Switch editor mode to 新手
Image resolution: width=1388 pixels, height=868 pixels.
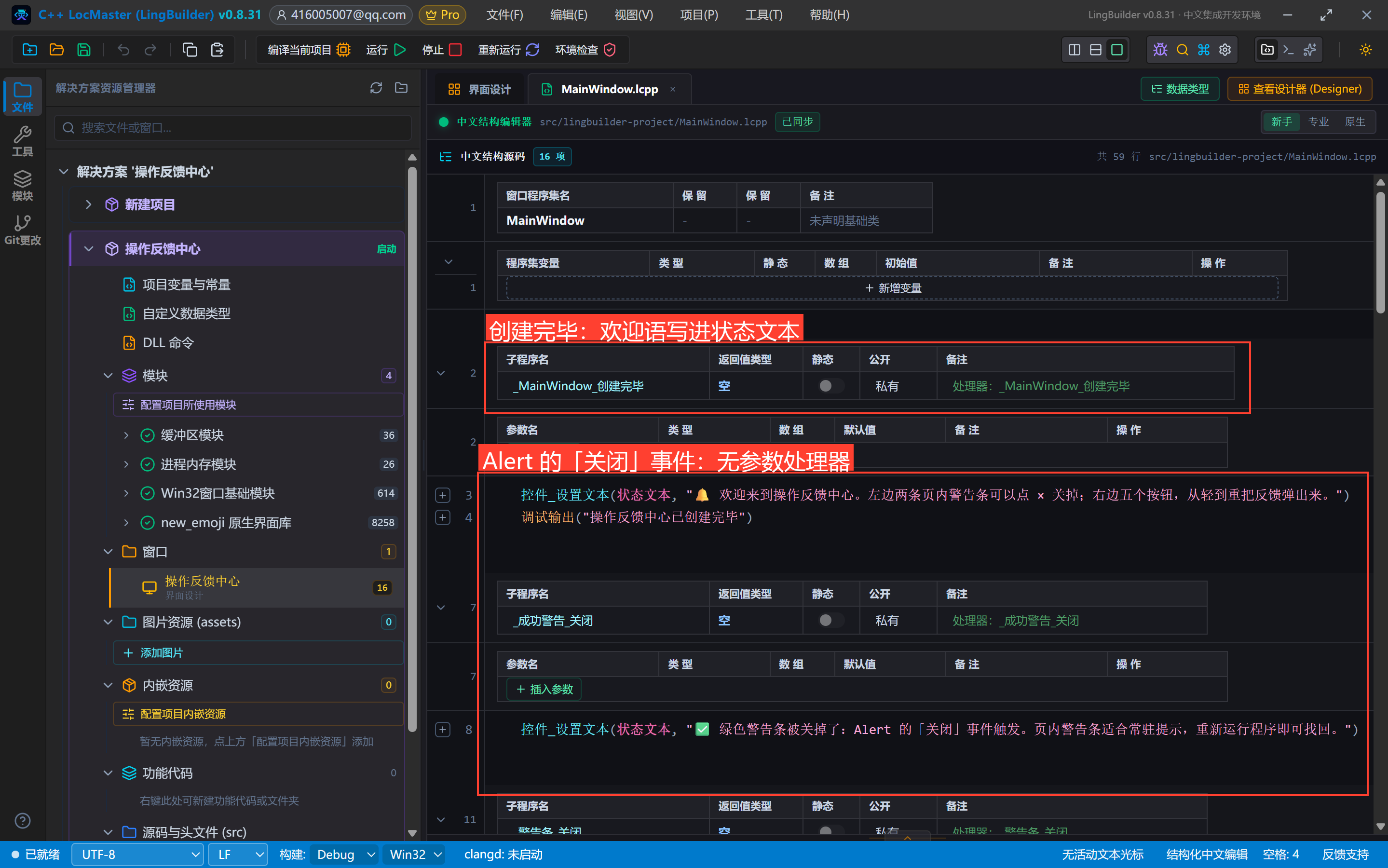[1281, 122]
